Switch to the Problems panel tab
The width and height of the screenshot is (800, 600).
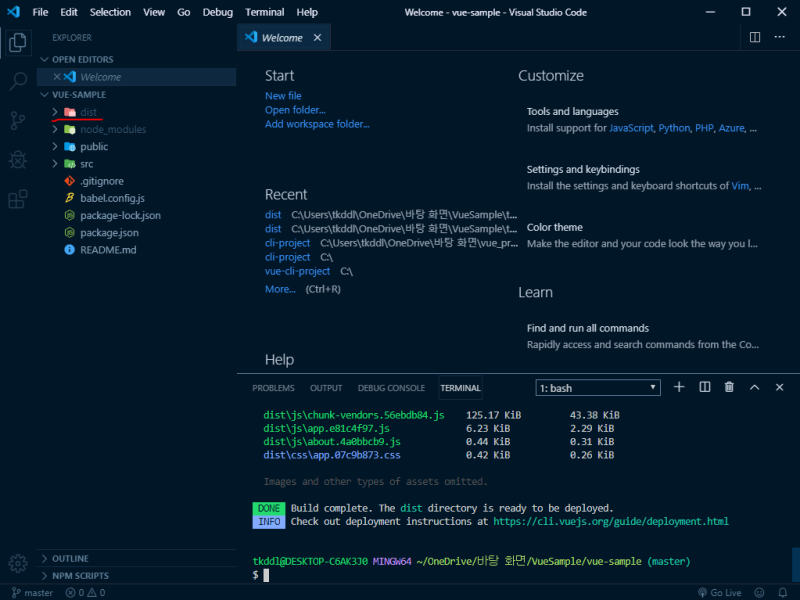coord(273,388)
